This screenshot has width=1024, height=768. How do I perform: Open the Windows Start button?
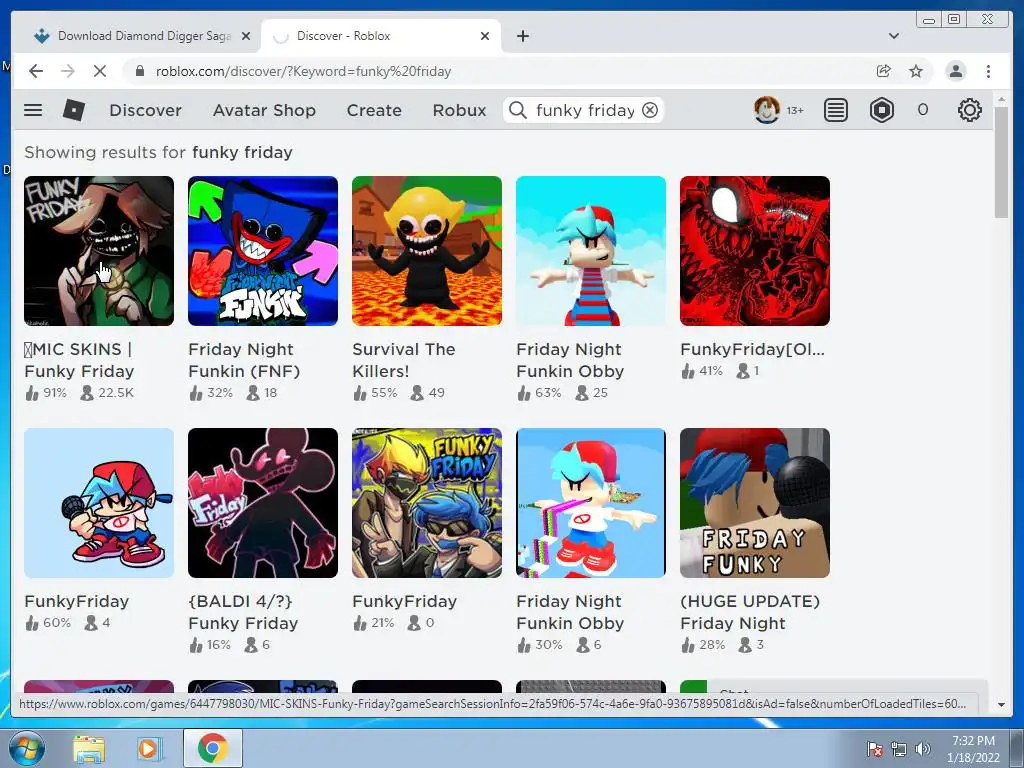click(x=26, y=748)
